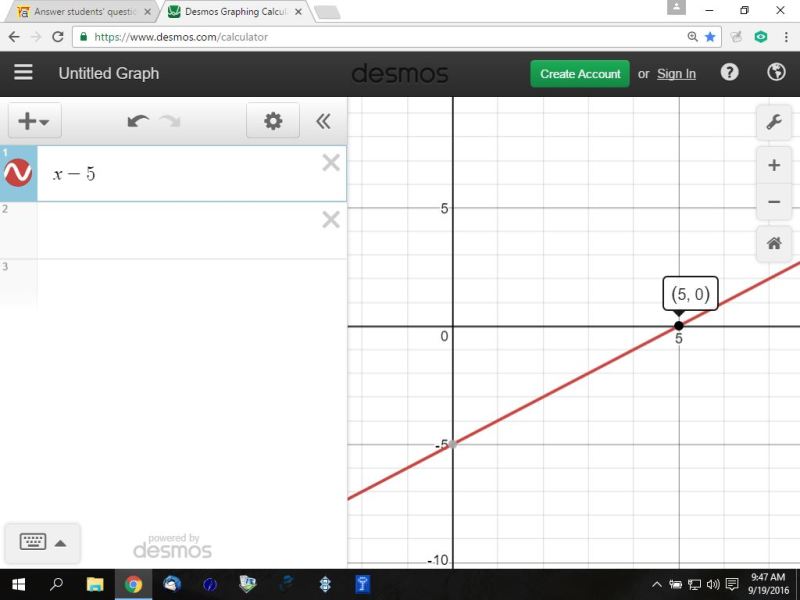Open the Desmos hamburger menu
Viewport: 800px width, 600px height.
pos(23,72)
